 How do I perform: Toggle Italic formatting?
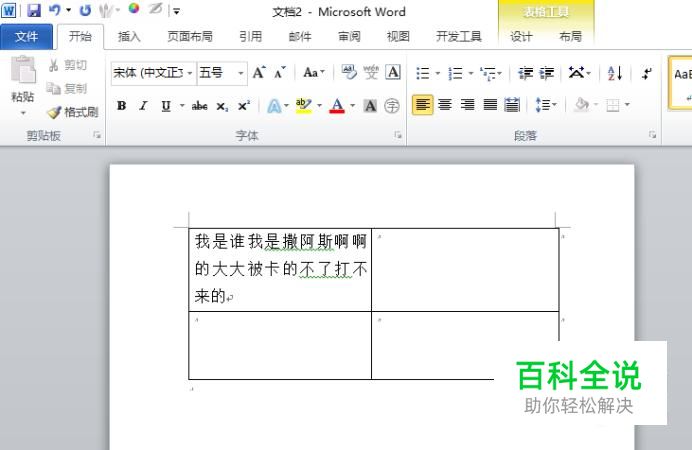(x=143, y=106)
